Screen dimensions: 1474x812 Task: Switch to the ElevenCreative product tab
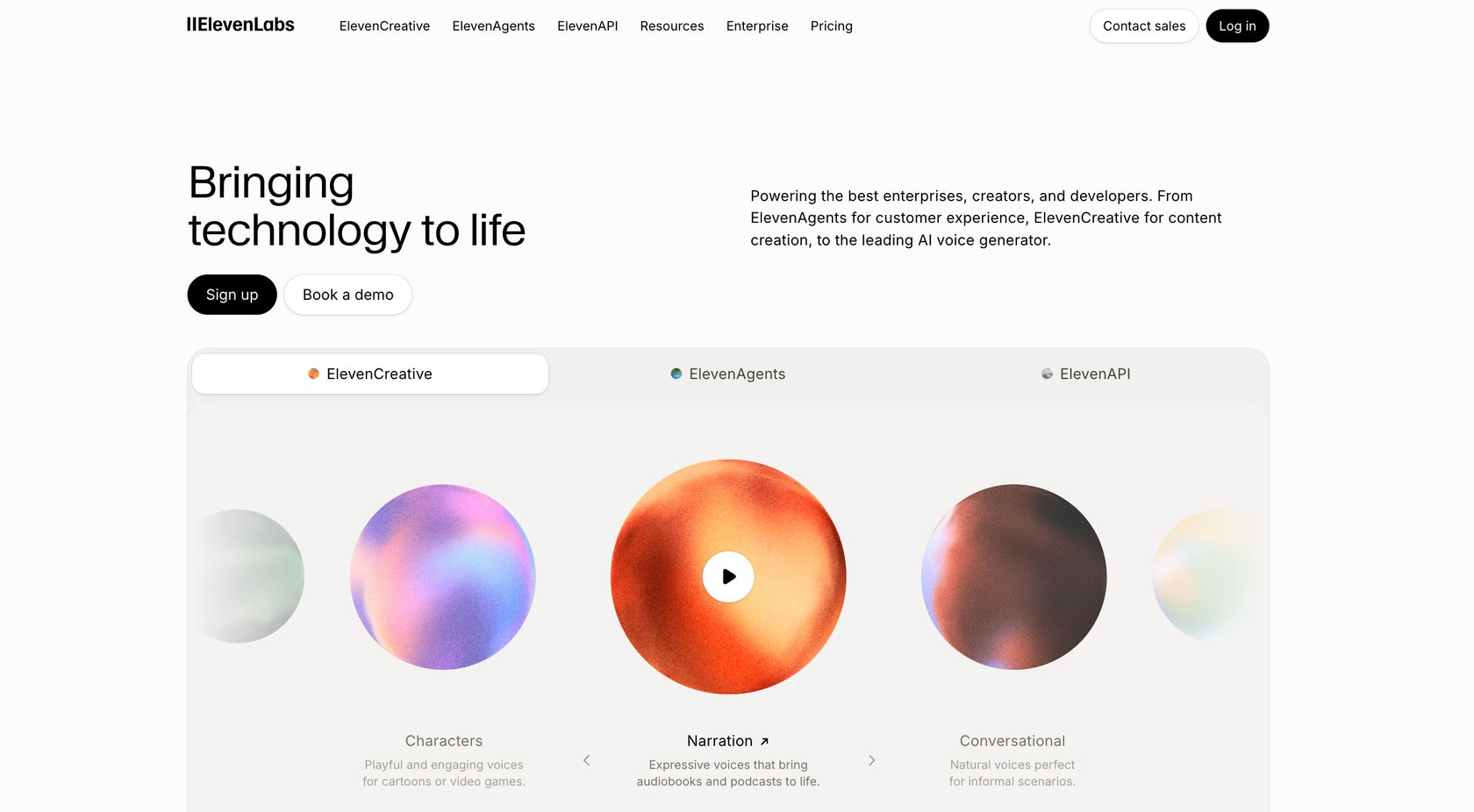click(x=370, y=374)
